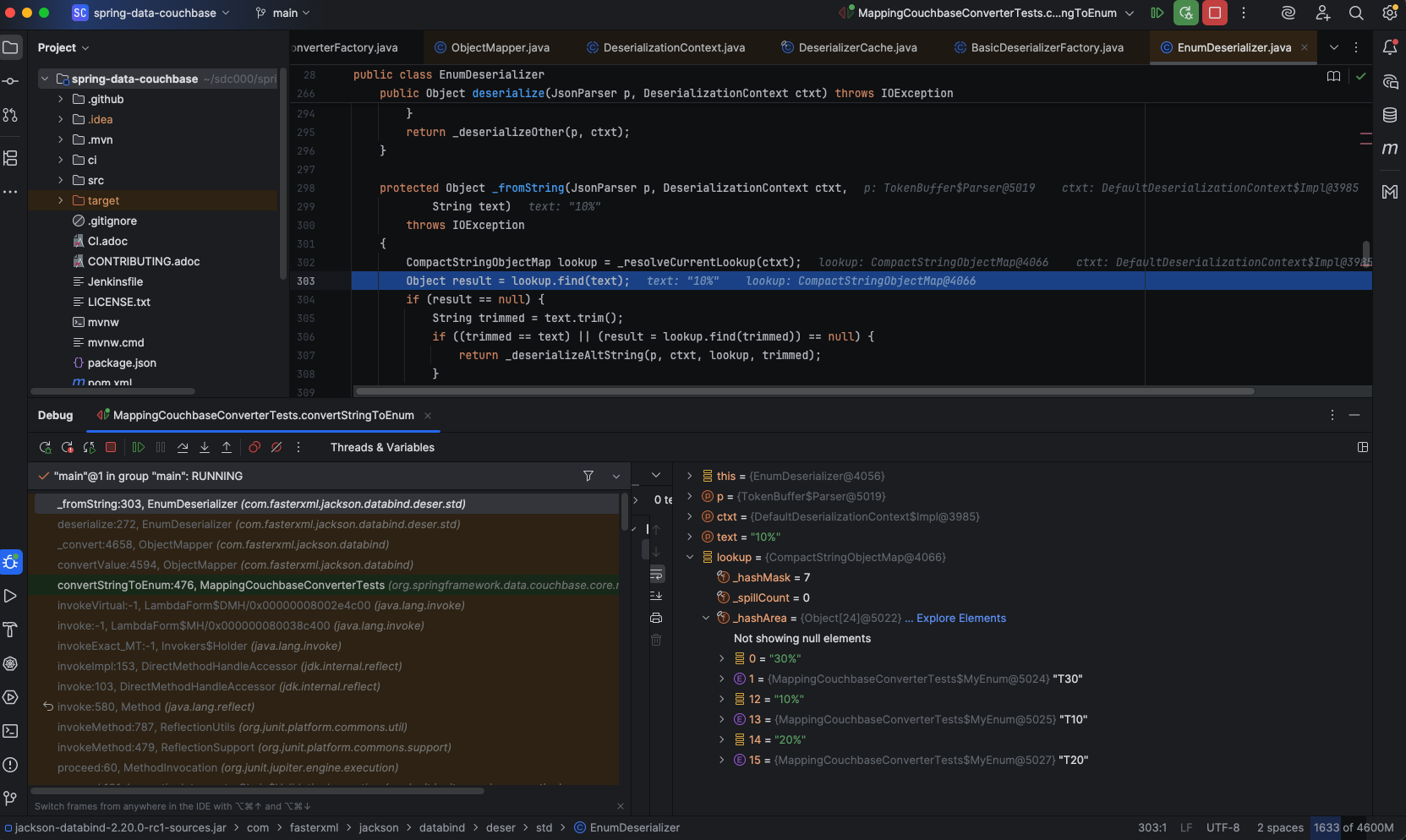Click Resume Program in debug toolbar
The width and height of the screenshot is (1406, 840).
click(139, 447)
